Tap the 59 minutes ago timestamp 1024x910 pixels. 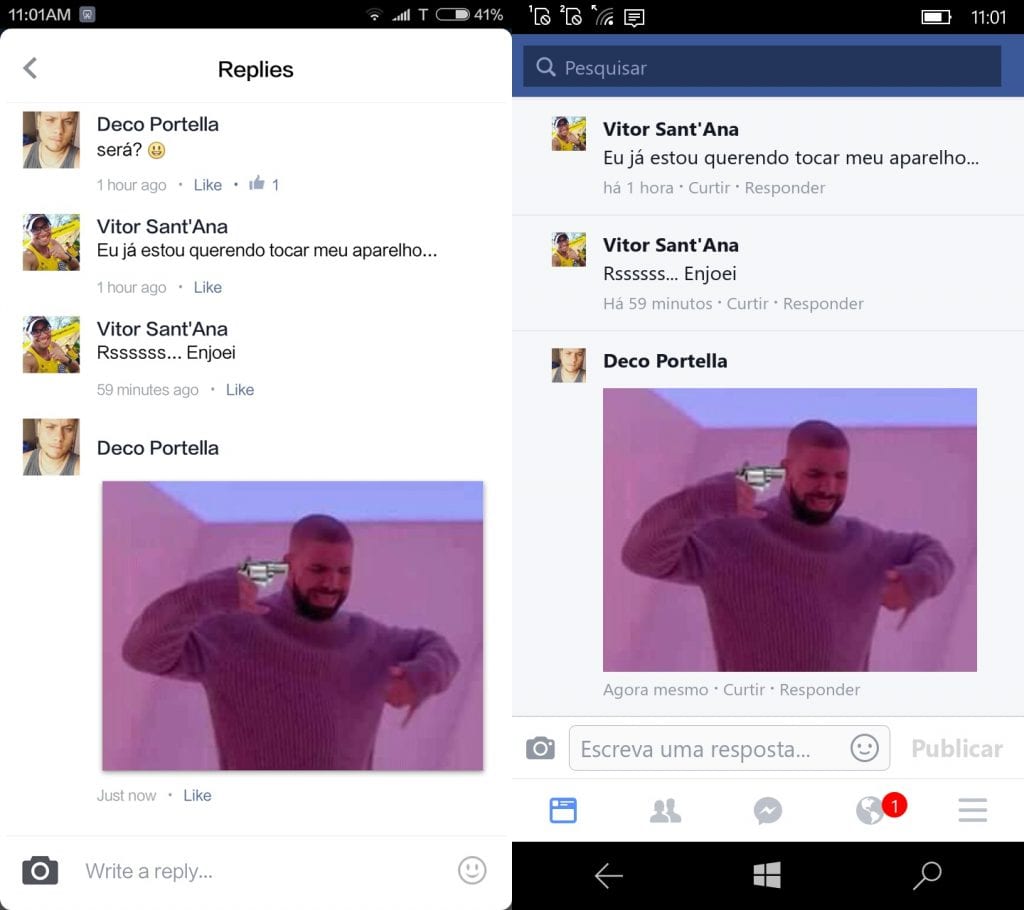(x=148, y=390)
